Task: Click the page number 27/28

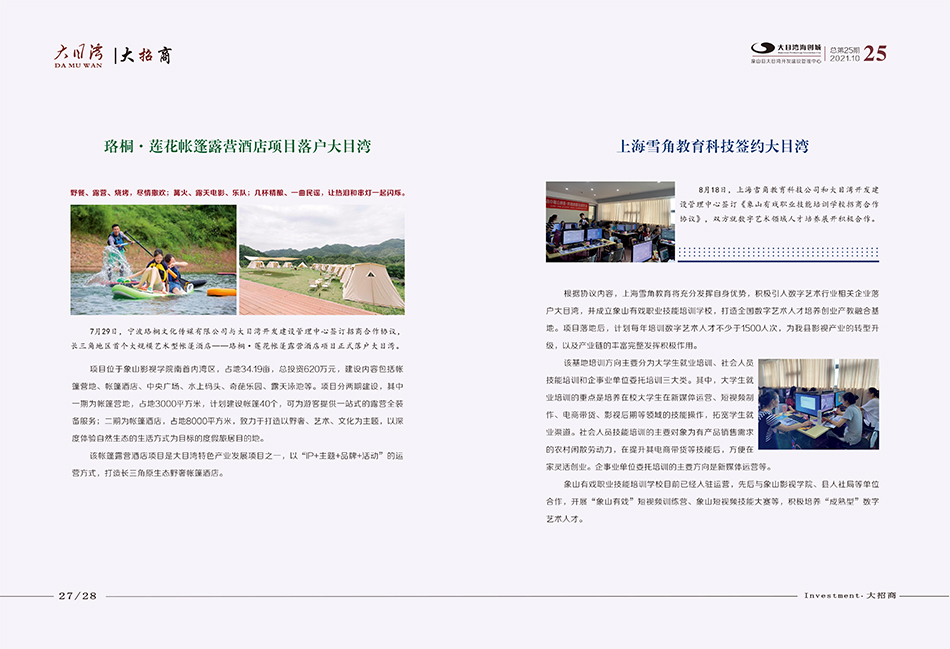Action: tap(78, 596)
